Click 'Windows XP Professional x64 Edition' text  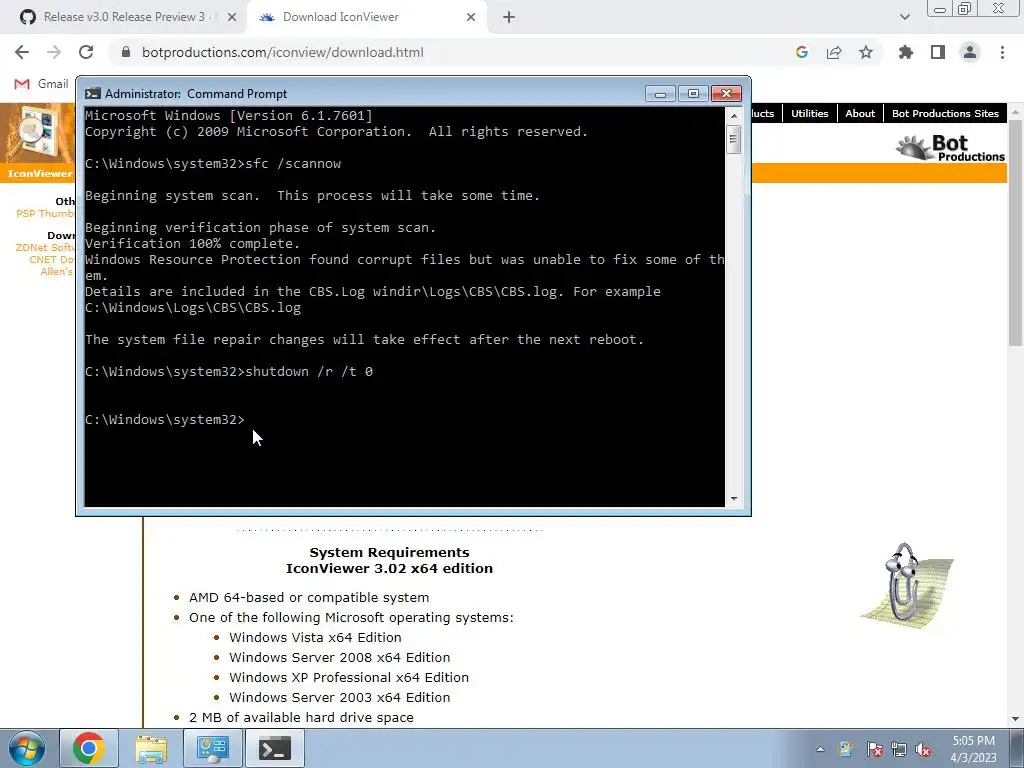coord(349,677)
